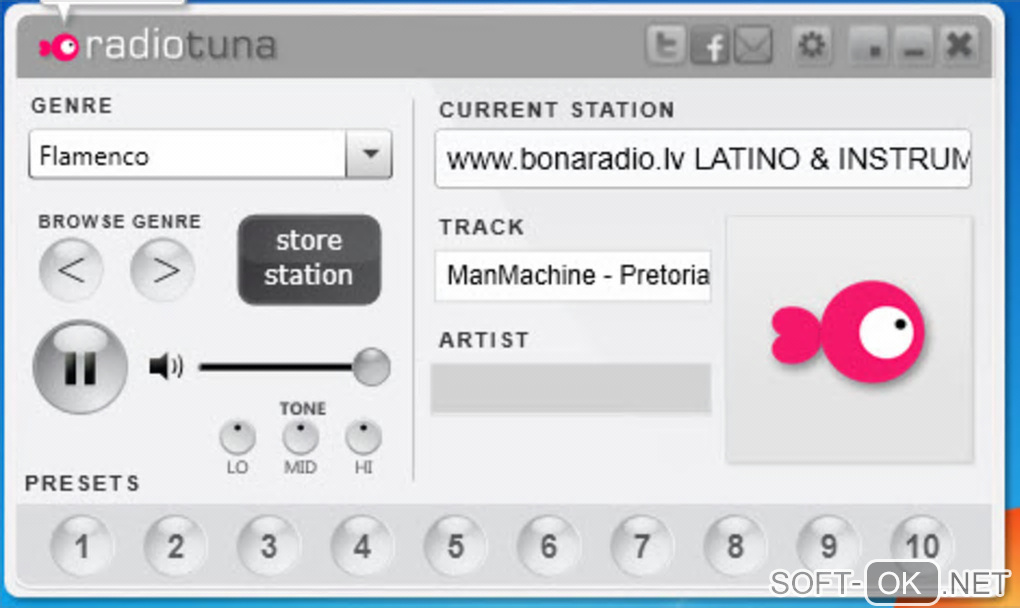Viewport: 1020px width, 608px height.
Task: Adjust the volume slider knob
Action: [x=371, y=367]
